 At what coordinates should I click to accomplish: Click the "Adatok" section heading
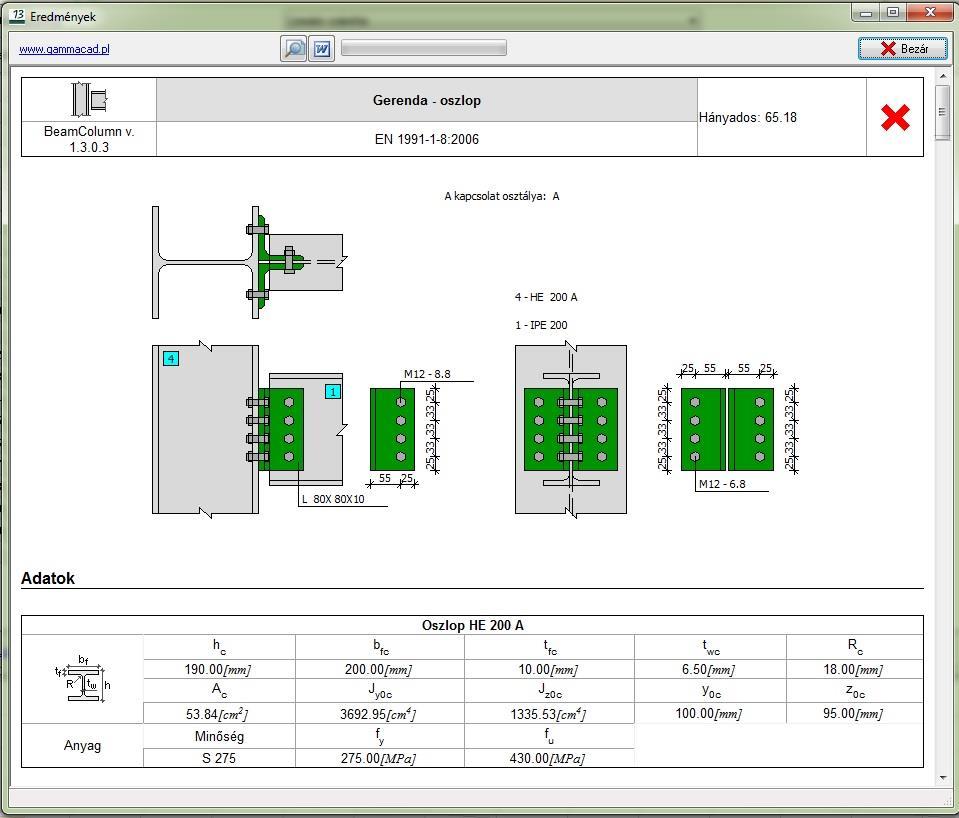click(48, 578)
